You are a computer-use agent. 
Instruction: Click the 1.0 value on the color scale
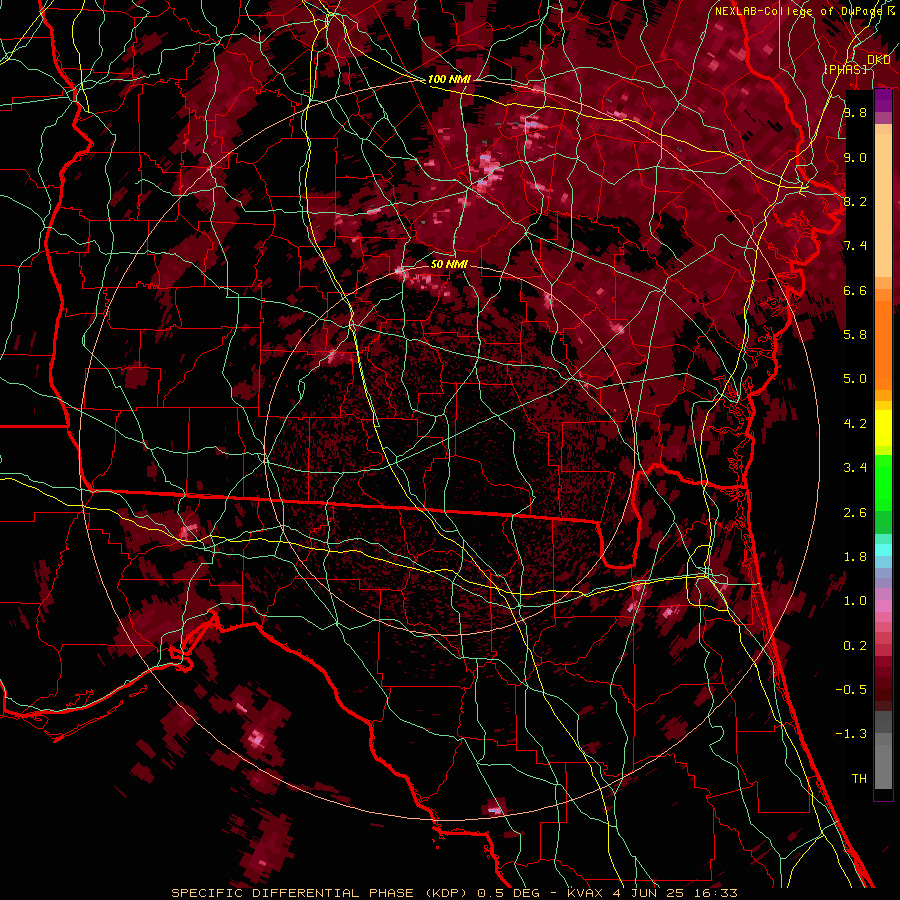[855, 601]
